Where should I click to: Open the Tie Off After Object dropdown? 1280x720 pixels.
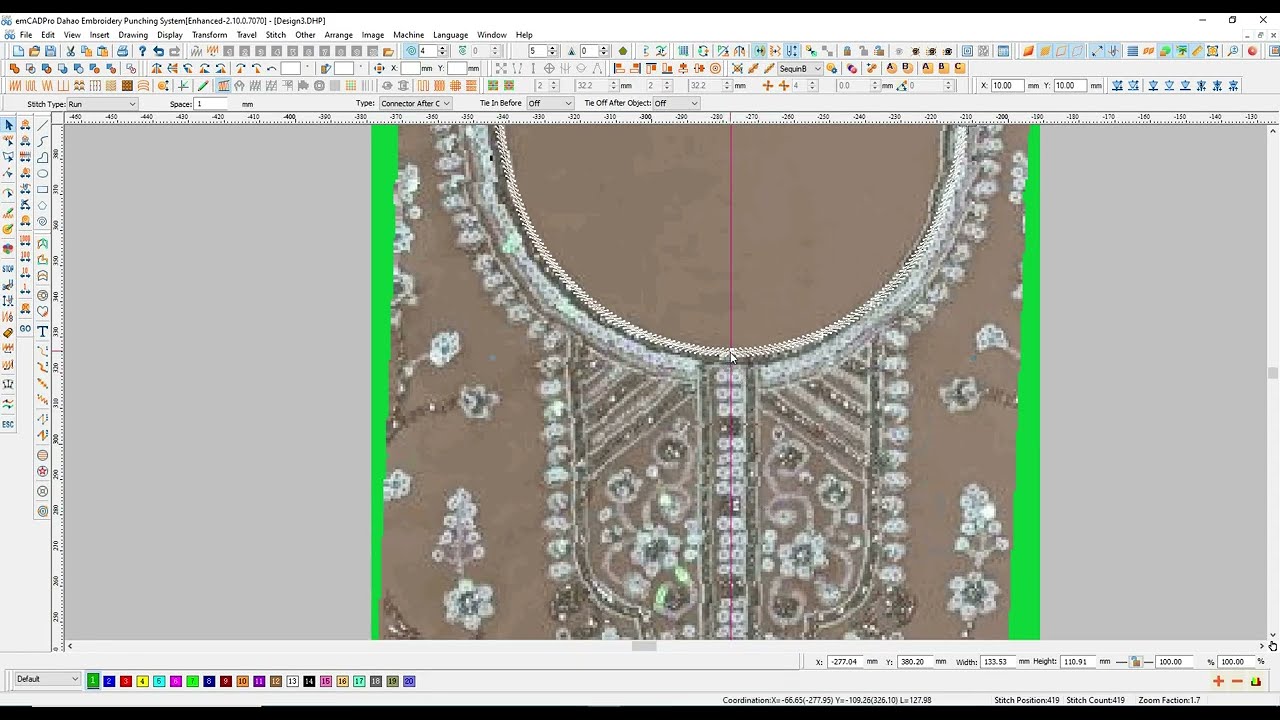(675, 104)
